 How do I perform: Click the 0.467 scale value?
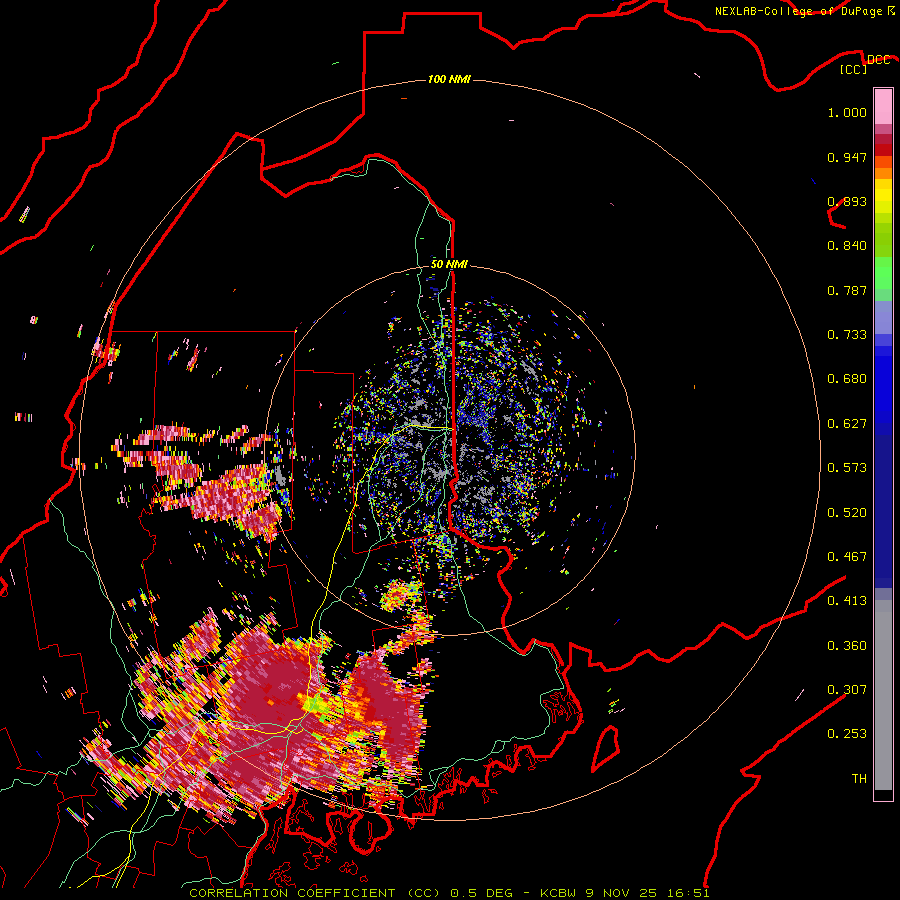[847, 557]
